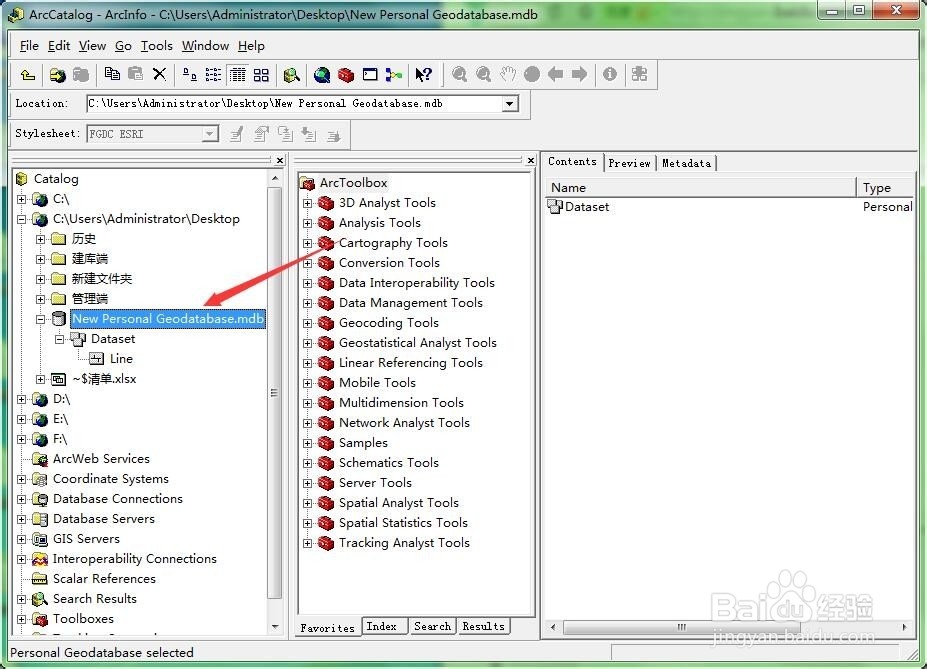
Task: Switch to the Metadata tab
Action: point(686,163)
